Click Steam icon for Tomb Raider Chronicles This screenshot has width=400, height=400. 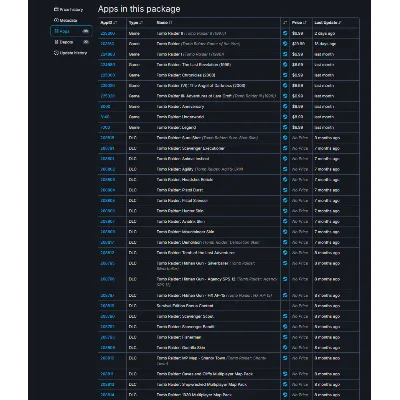click(x=285, y=75)
